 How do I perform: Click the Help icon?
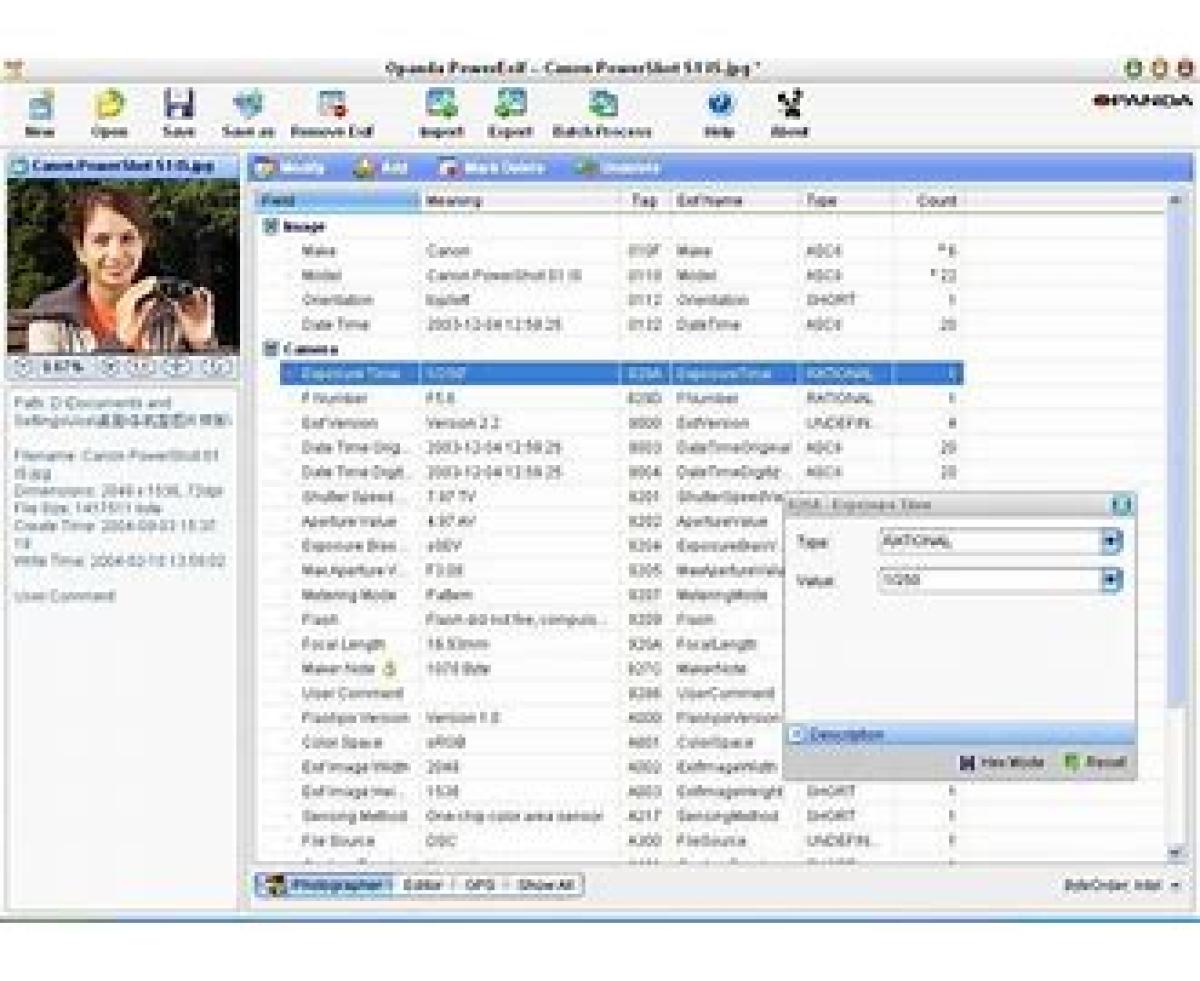click(x=719, y=104)
